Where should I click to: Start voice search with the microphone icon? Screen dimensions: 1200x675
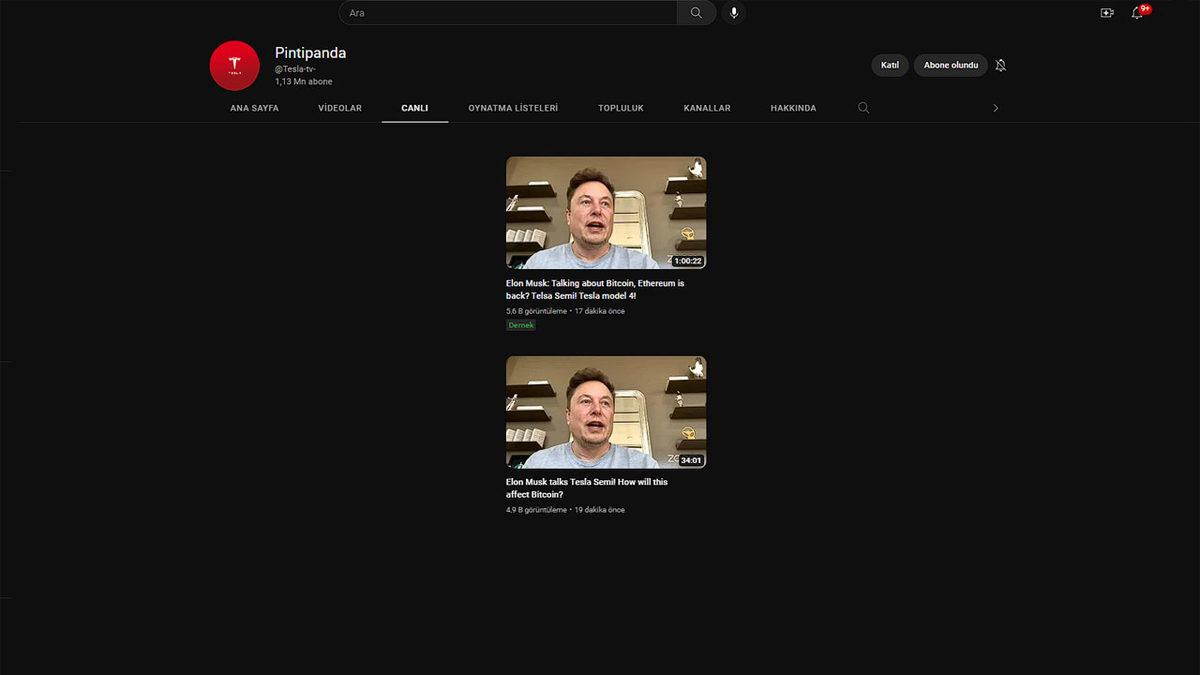pyautogui.click(x=733, y=12)
